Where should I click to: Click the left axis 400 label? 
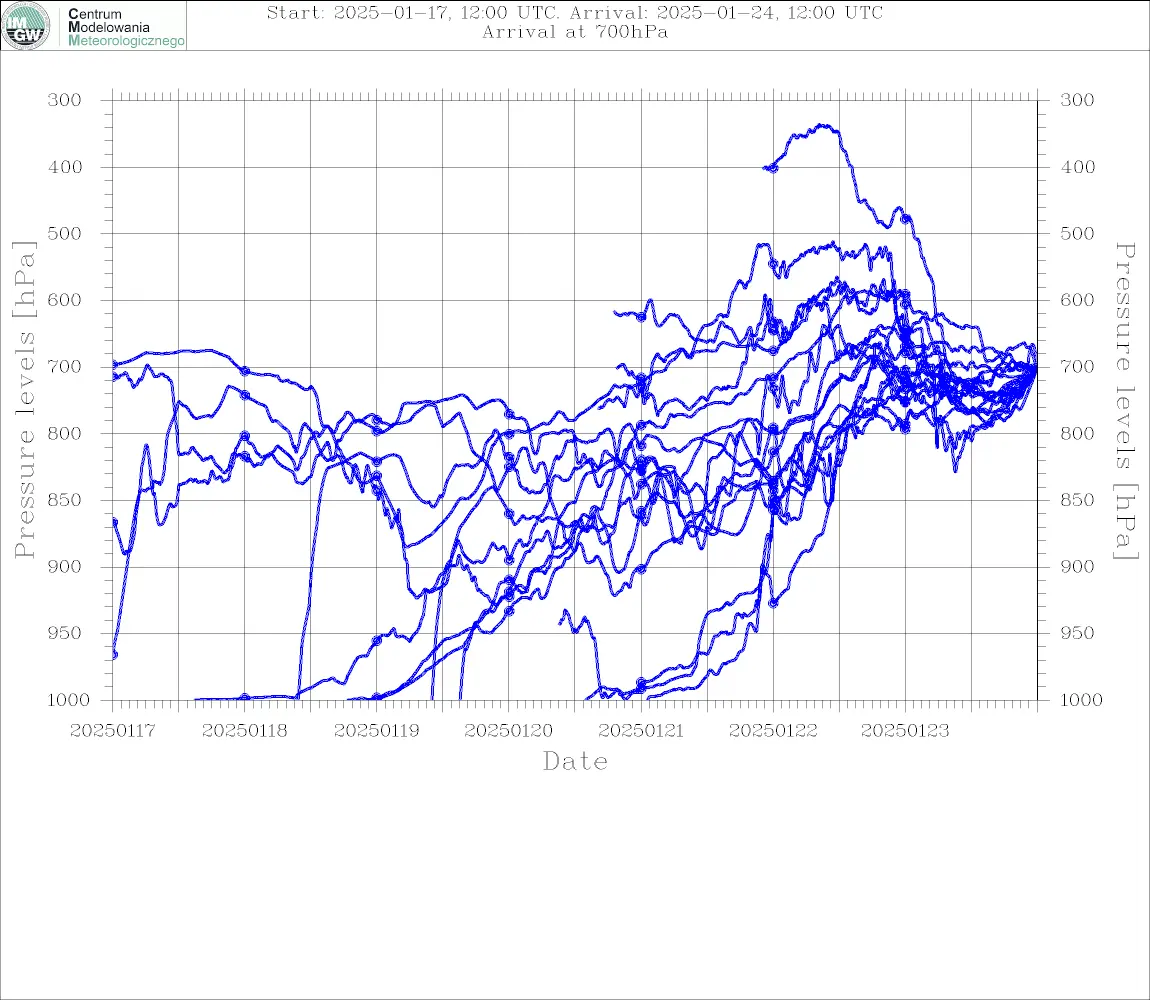point(65,167)
